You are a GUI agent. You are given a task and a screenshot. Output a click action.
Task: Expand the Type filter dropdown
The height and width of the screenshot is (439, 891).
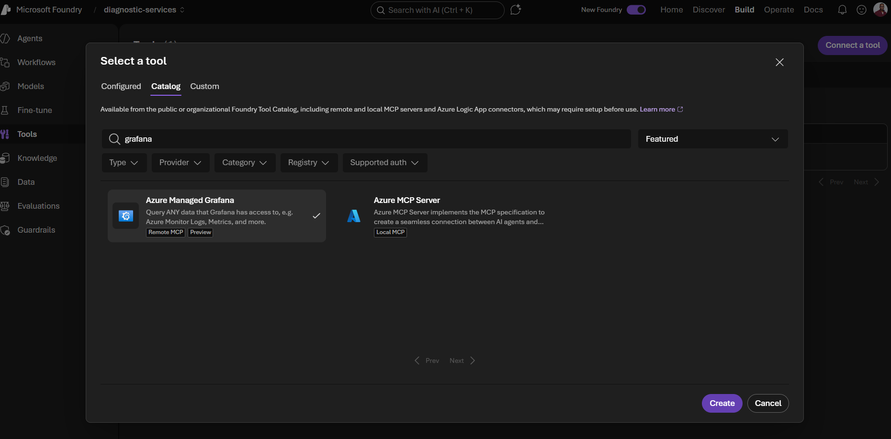(x=124, y=162)
